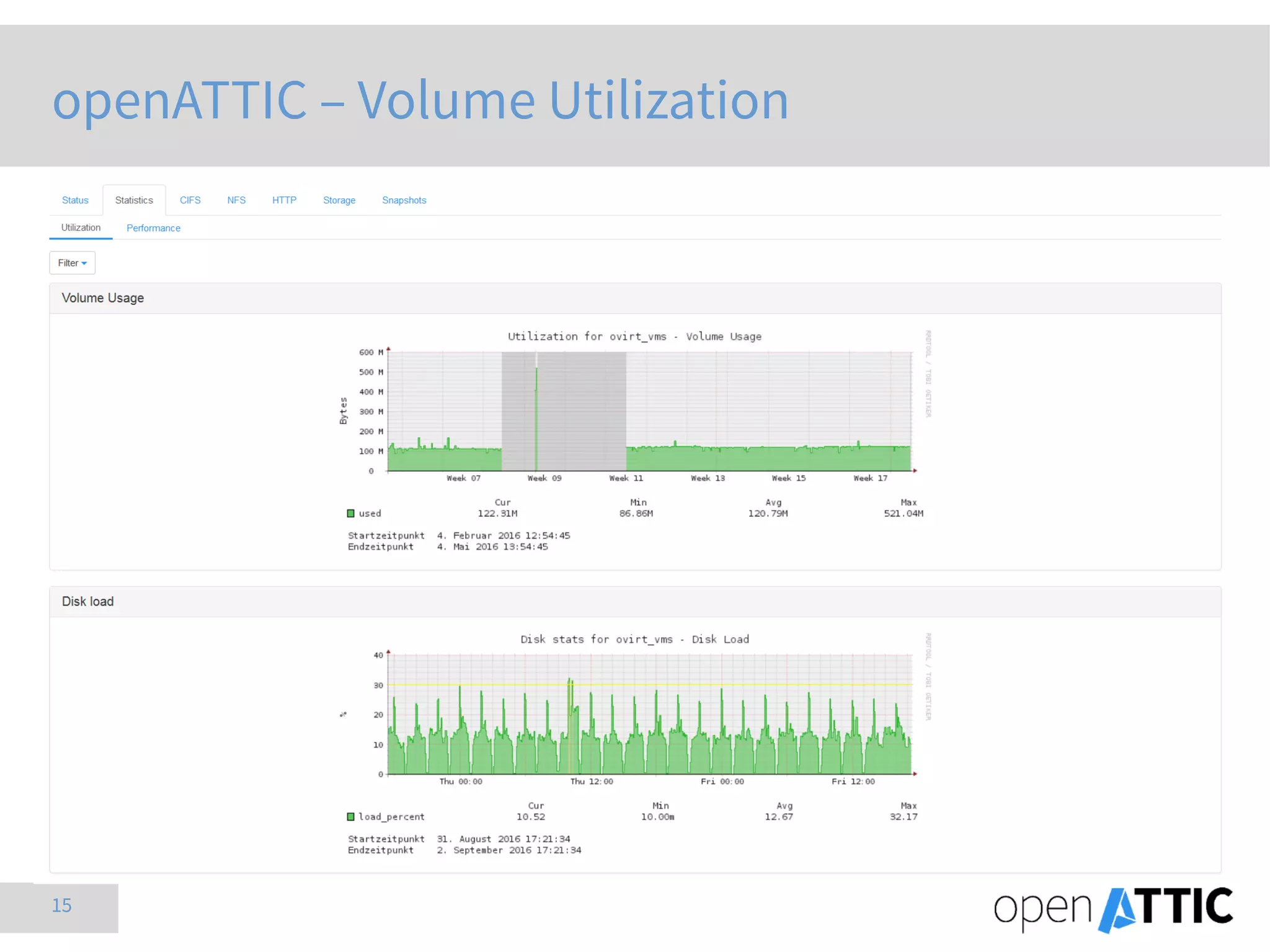Click the green 'used' legend swatch
Viewport: 1270px width, 952px height.
(x=350, y=513)
